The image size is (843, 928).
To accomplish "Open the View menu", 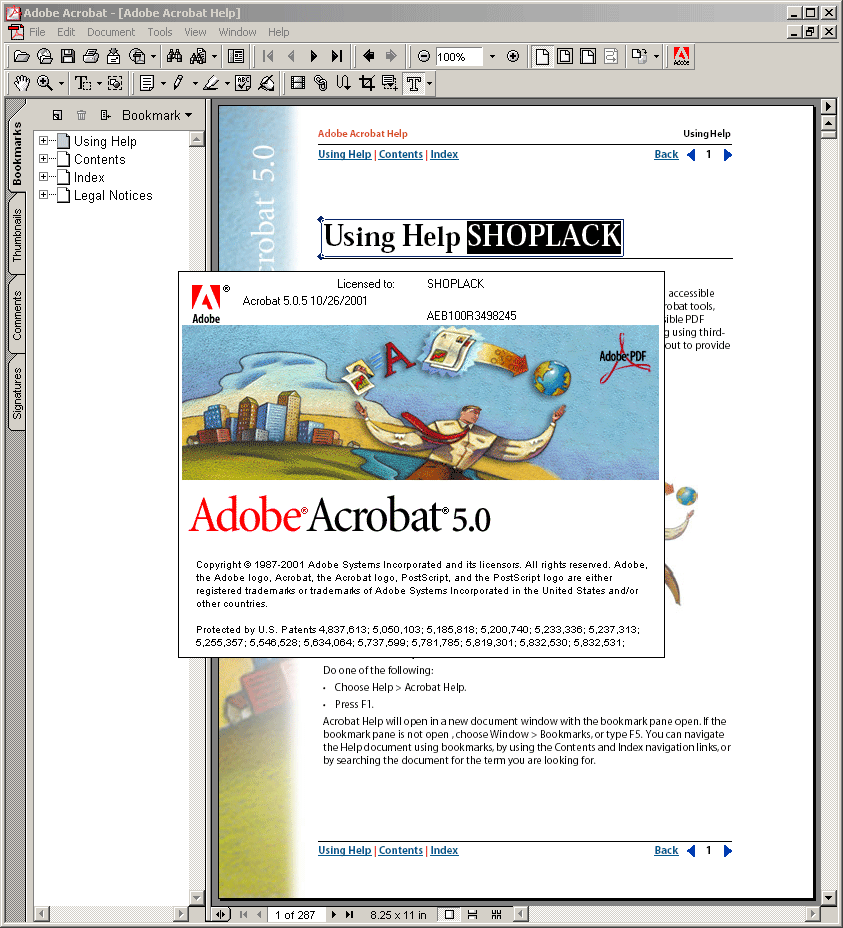I will pos(195,32).
